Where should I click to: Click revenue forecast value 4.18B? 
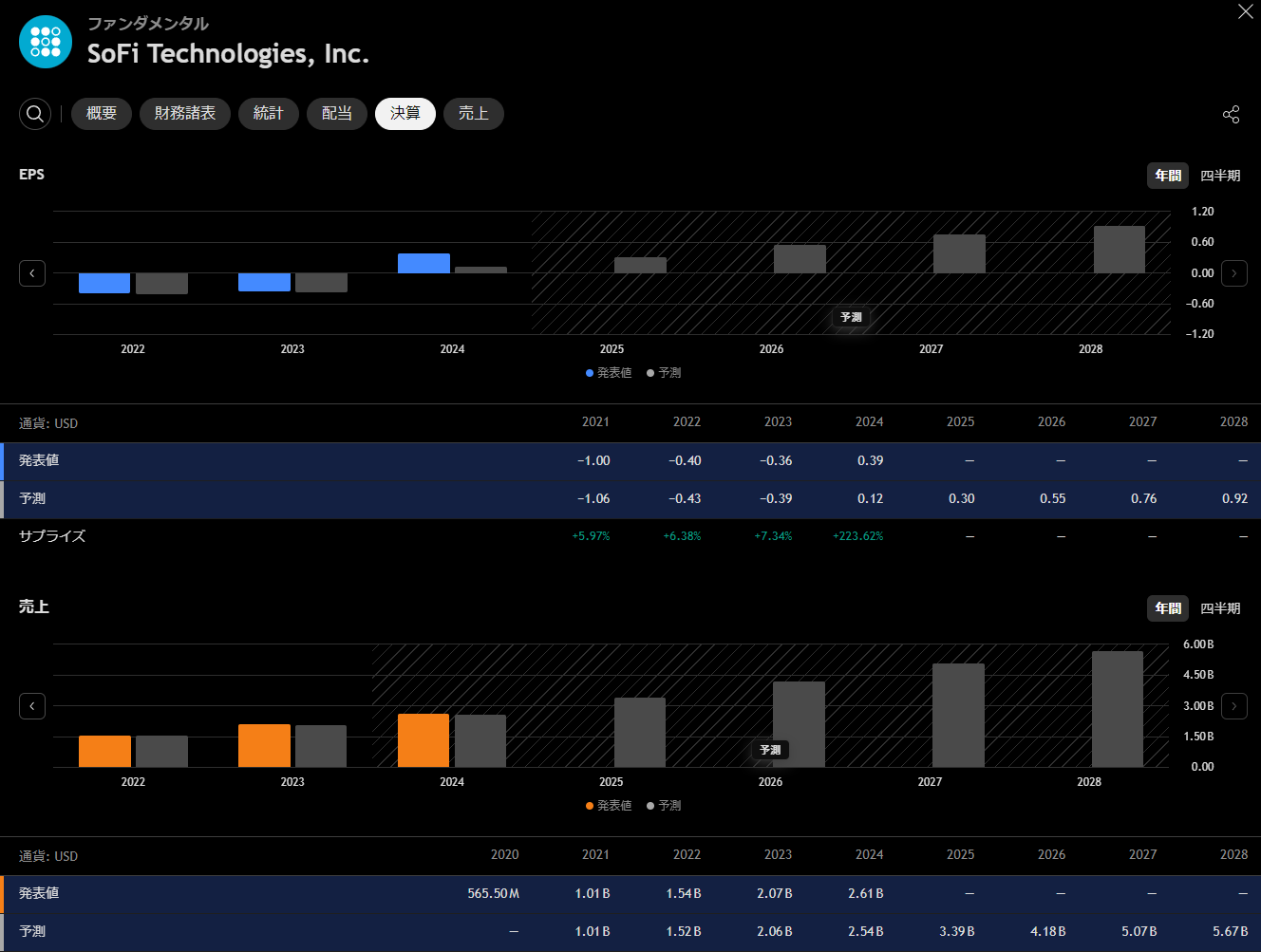[1048, 931]
